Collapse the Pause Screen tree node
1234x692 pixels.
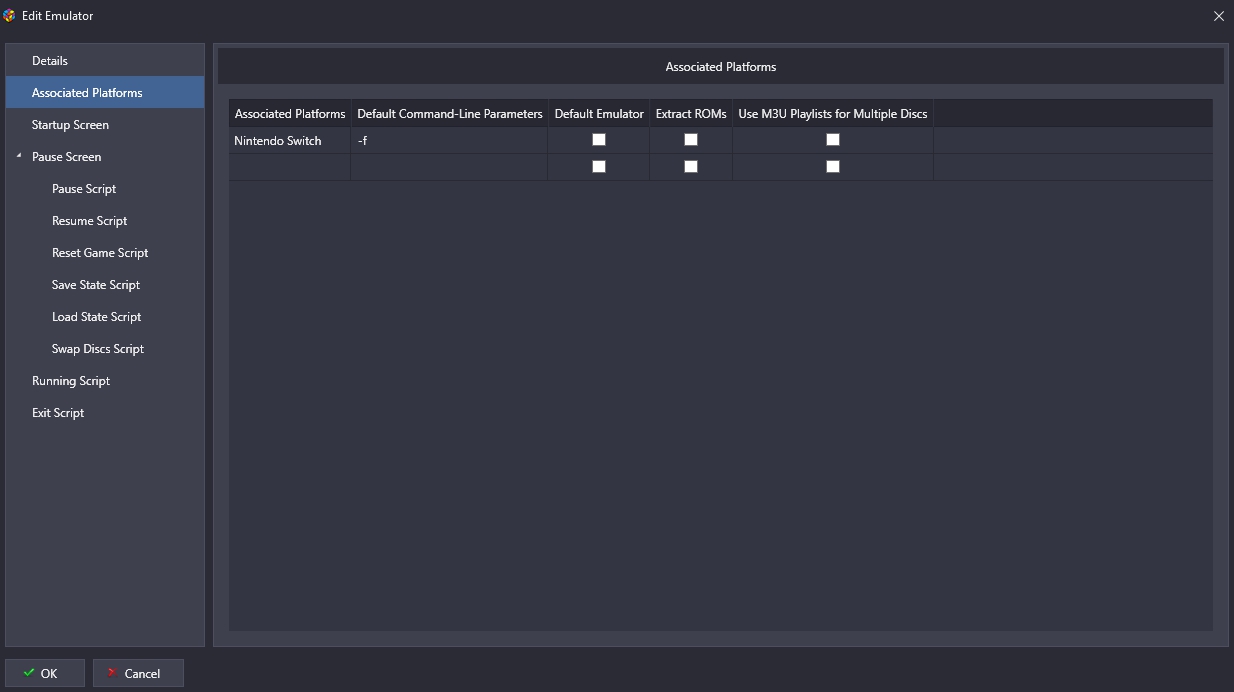click(x=18, y=156)
